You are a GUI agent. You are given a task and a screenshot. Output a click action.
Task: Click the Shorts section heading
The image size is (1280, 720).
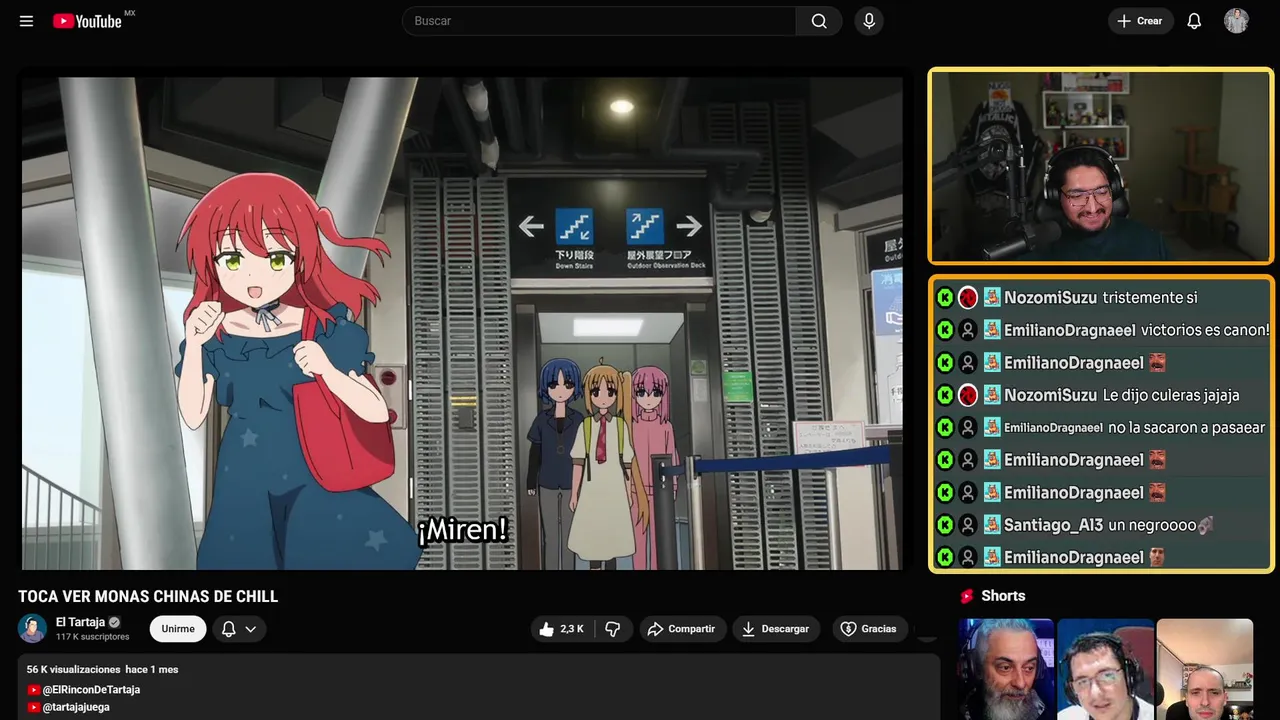[1003, 596]
